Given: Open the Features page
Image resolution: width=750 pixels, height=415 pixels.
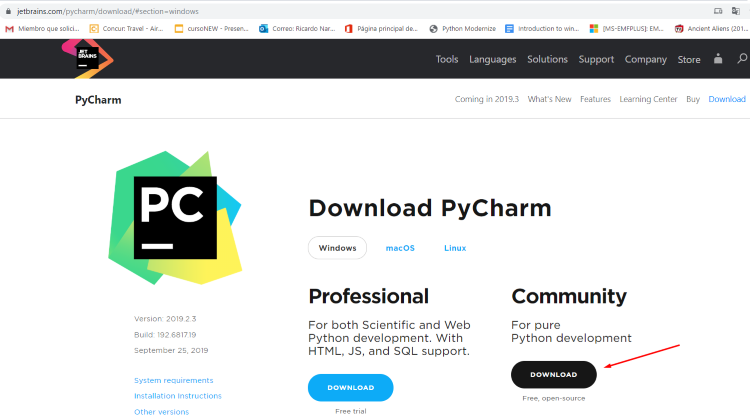Looking at the screenshot, I should pyautogui.click(x=595, y=99).
